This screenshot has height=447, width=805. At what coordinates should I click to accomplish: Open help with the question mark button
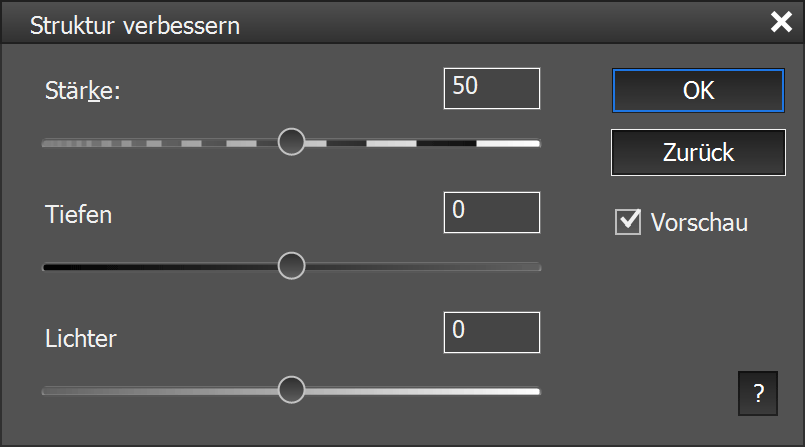click(758, 393)
